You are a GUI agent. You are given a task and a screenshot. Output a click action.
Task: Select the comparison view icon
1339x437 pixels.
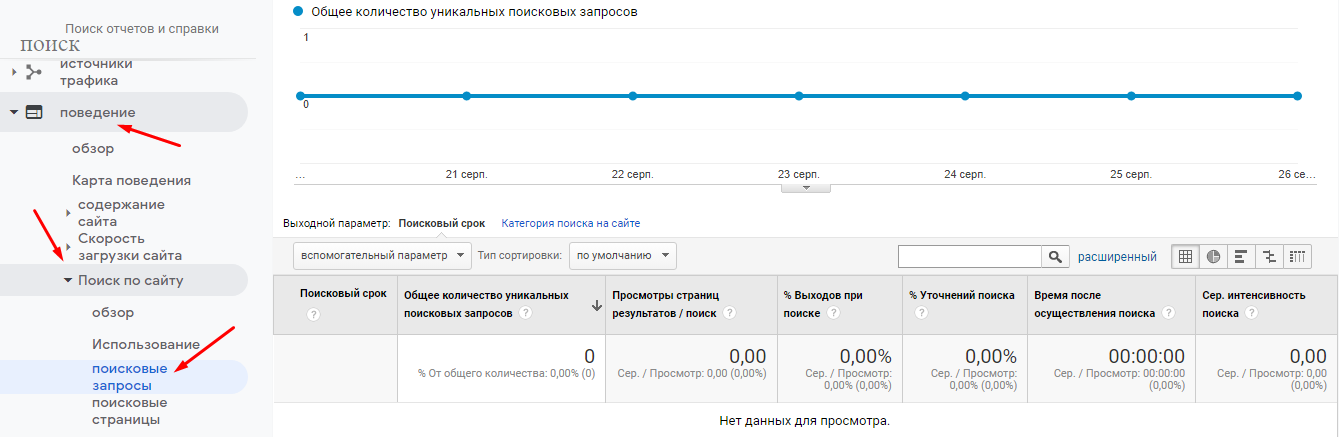(1269, 256)
